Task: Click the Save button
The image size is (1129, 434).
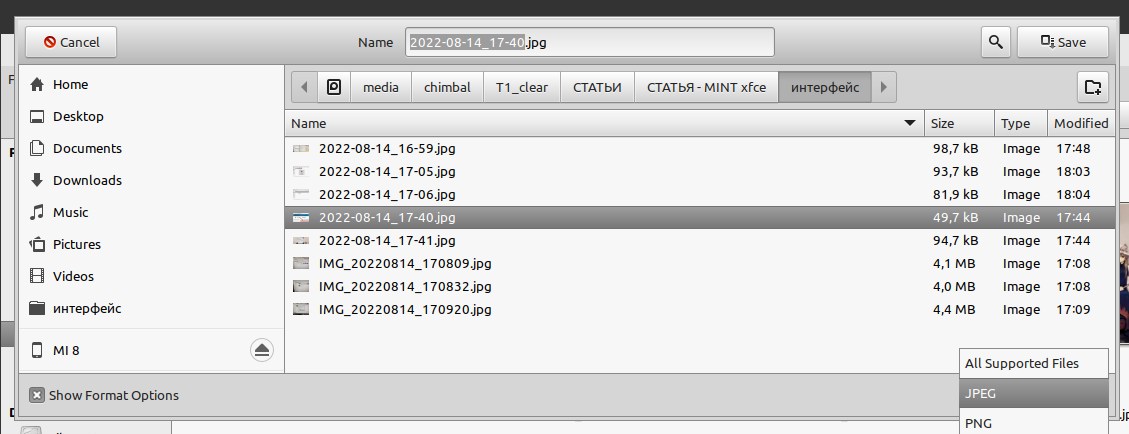Action: tap(1062, 42)
